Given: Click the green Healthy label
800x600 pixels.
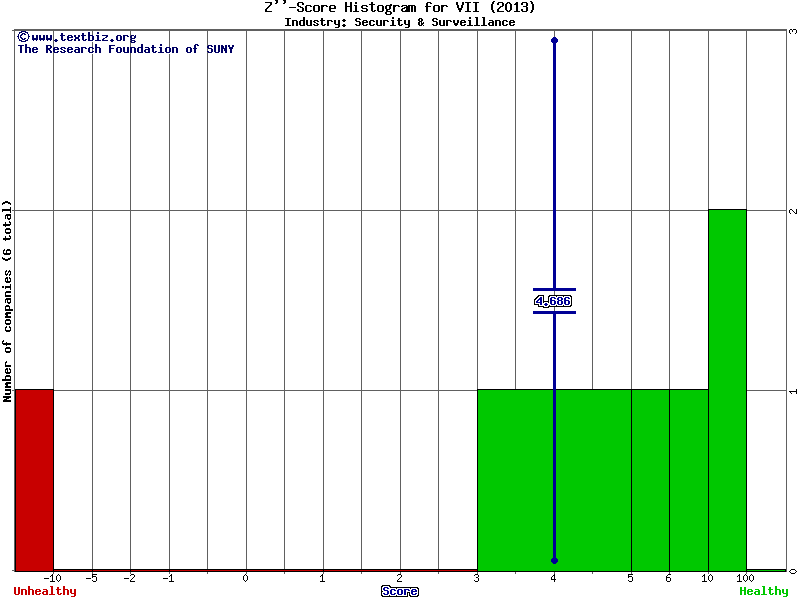Looking at the screenshot, I should pos(763,591).
